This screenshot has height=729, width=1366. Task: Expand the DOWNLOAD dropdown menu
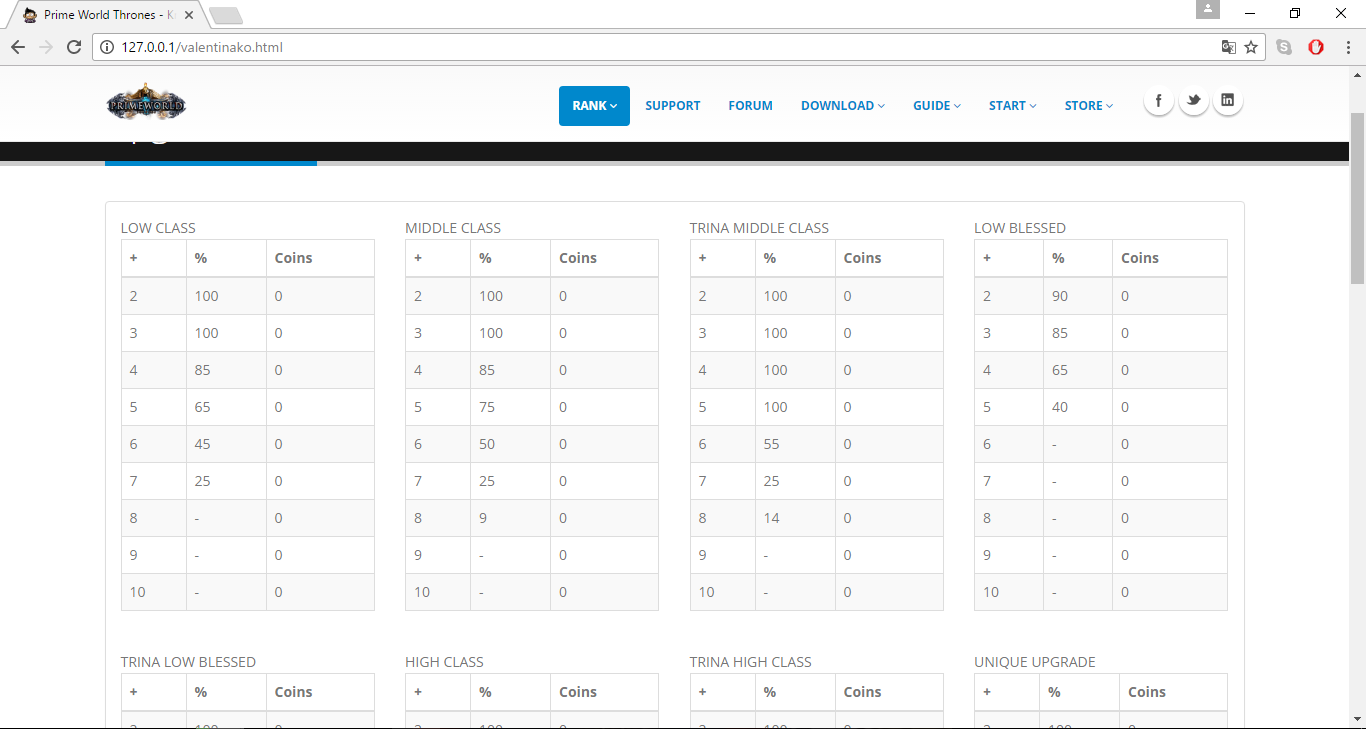[843, 106]
